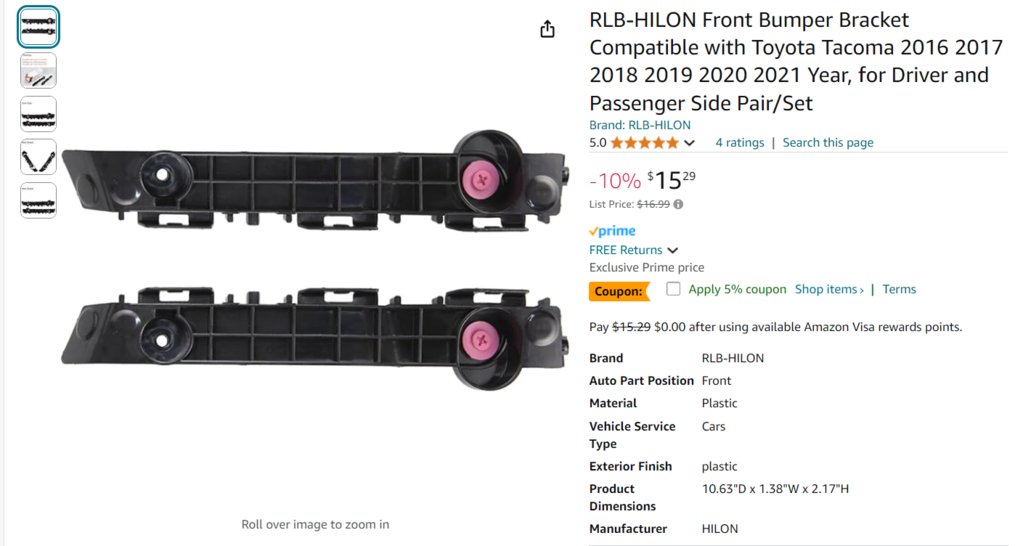Click the Prime logo
Screen dimensions: 1023x546
pyautogui.click(x=612, y=231)
